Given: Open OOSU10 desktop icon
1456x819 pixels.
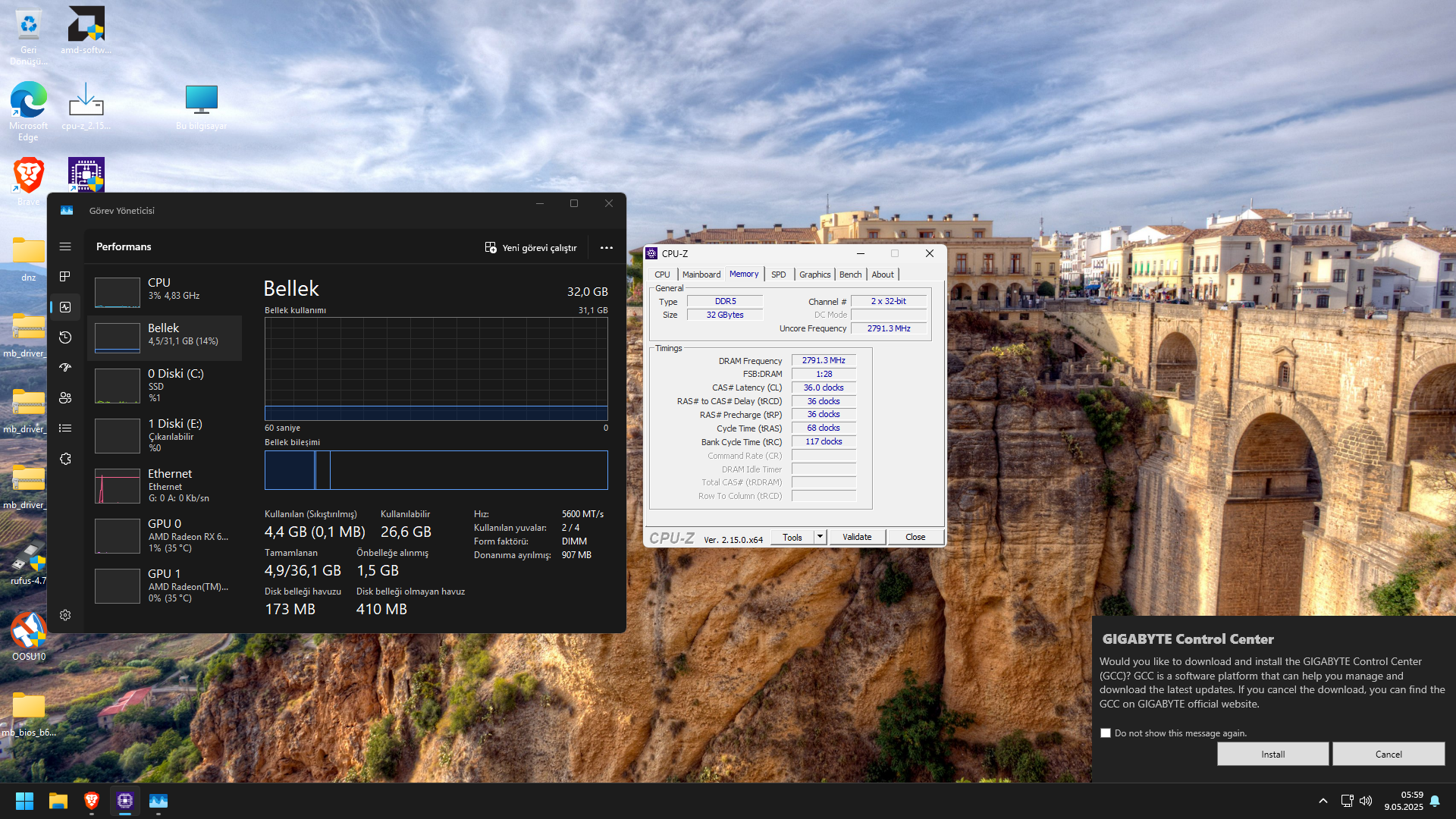Looking at the screenshot, I should (x=29, y=637).
